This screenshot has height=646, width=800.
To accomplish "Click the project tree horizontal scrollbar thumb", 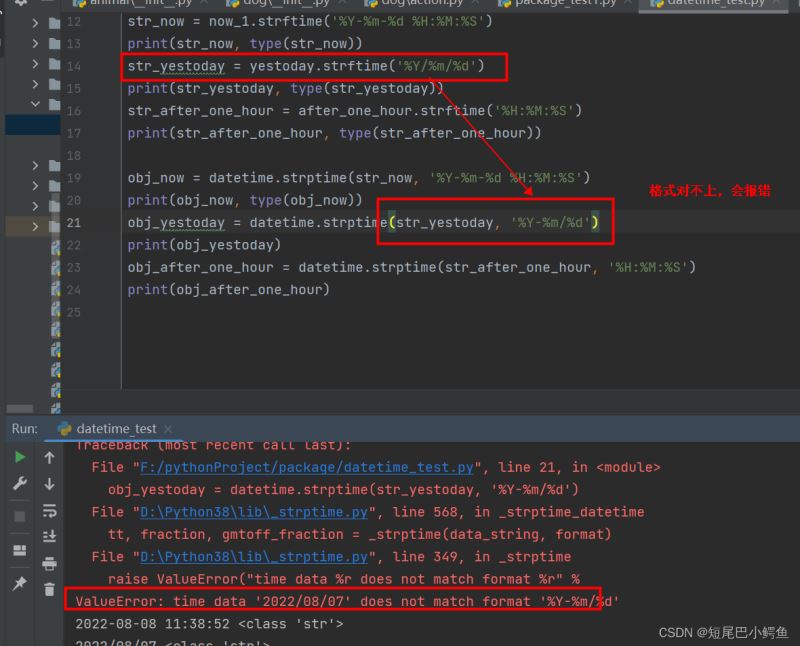I will tap(20, 409).
